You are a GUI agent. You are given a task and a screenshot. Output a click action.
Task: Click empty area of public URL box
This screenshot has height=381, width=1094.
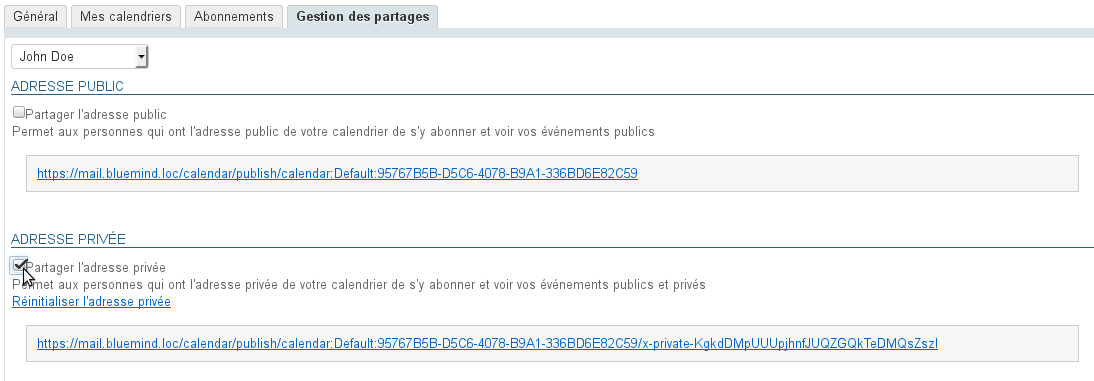pos(858,173)
